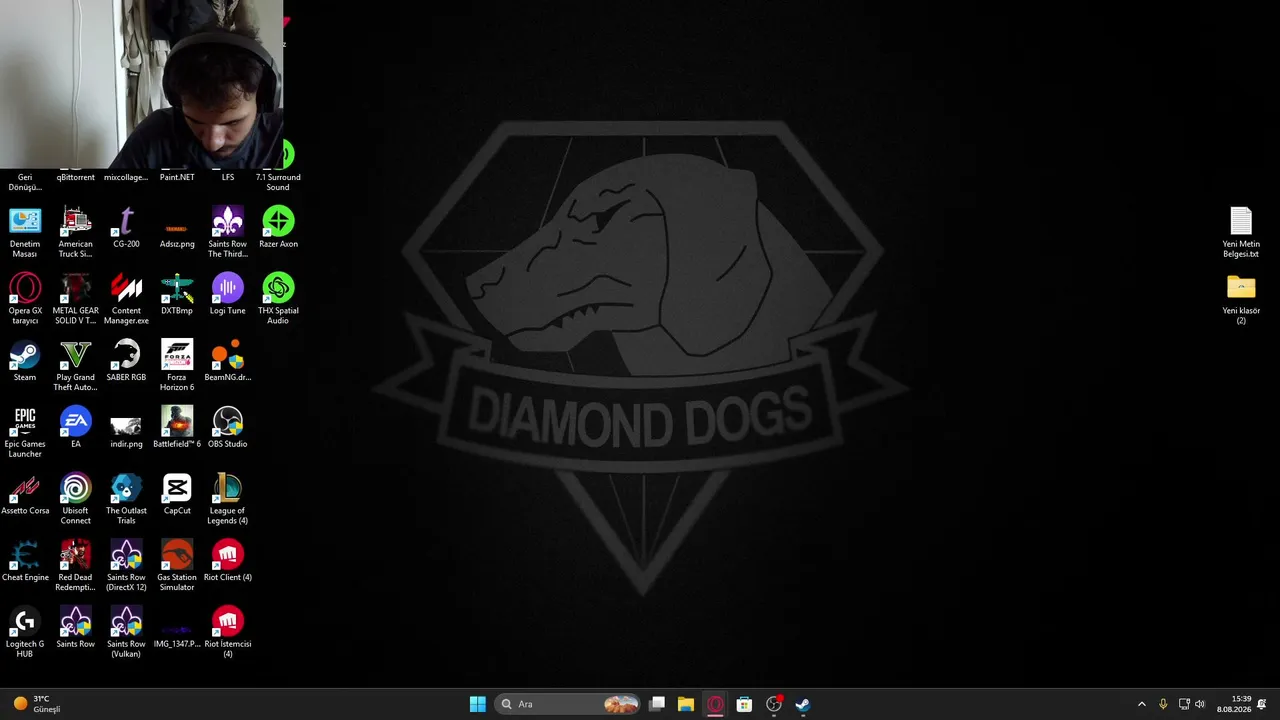Expand the hidden system tray icons

coord(1142,704)
